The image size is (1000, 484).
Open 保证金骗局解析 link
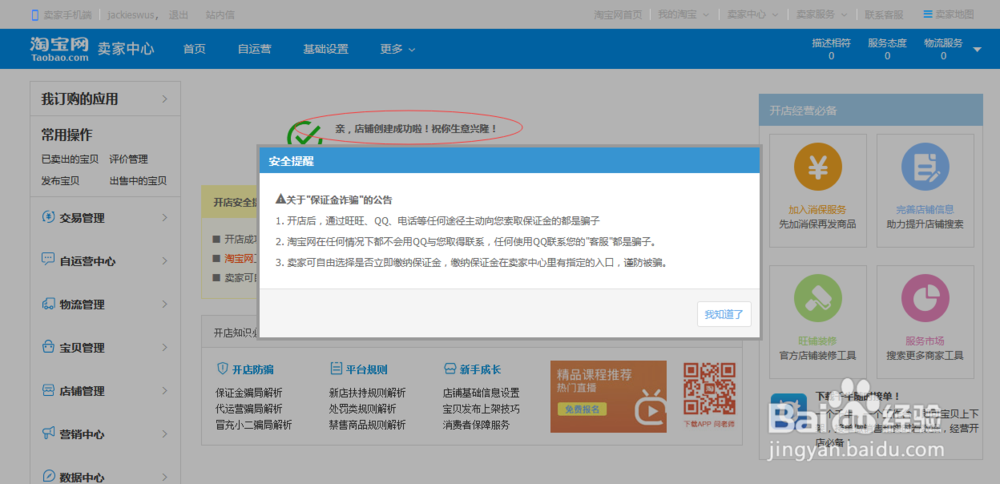[x=249, y=393]
